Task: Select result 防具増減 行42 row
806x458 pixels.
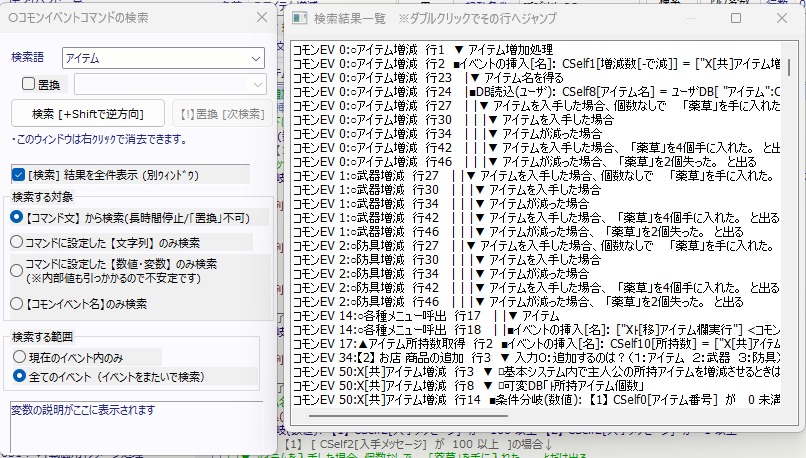Action: click(x=537, y=288)
